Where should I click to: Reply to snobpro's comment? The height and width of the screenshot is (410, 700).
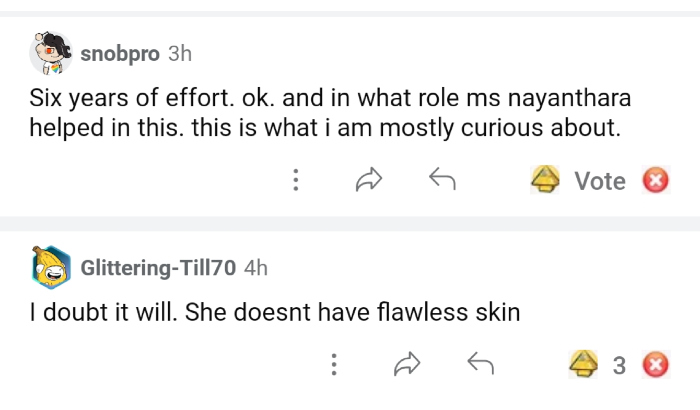tap(442, 180)
